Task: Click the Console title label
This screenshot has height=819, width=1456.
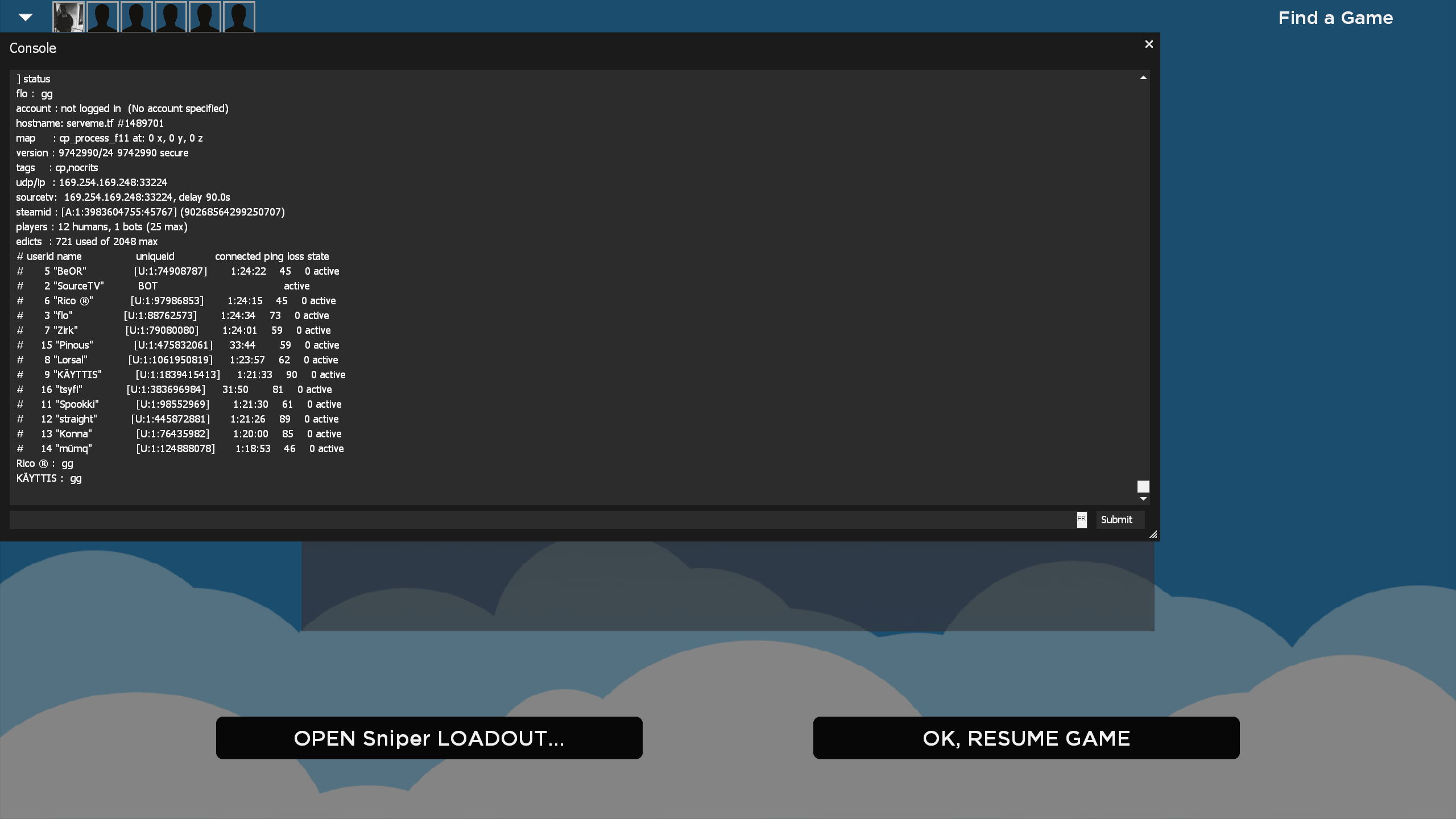Action: pos(33,48)
